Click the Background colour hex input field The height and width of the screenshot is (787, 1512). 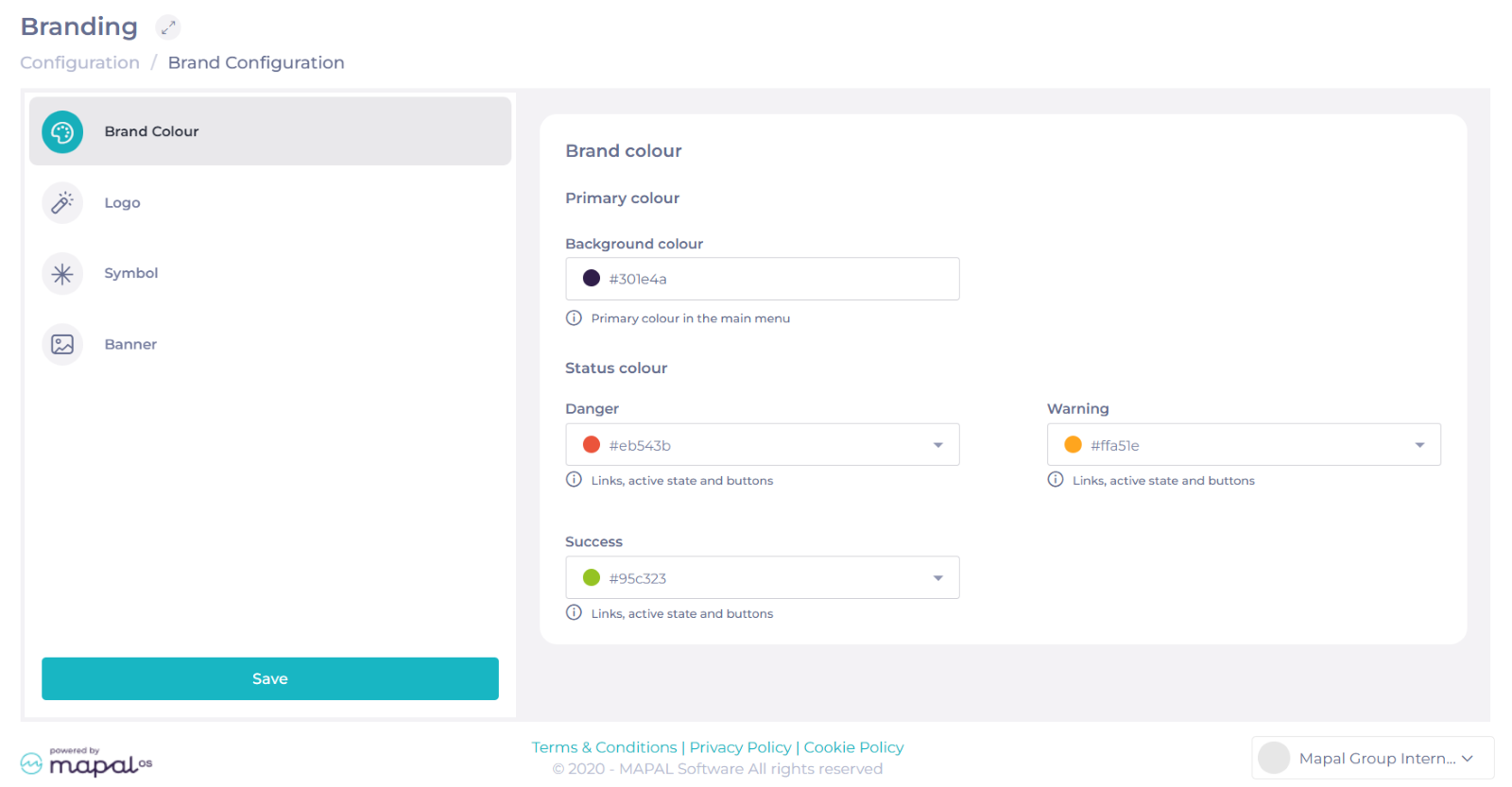[x=775, y=280]
